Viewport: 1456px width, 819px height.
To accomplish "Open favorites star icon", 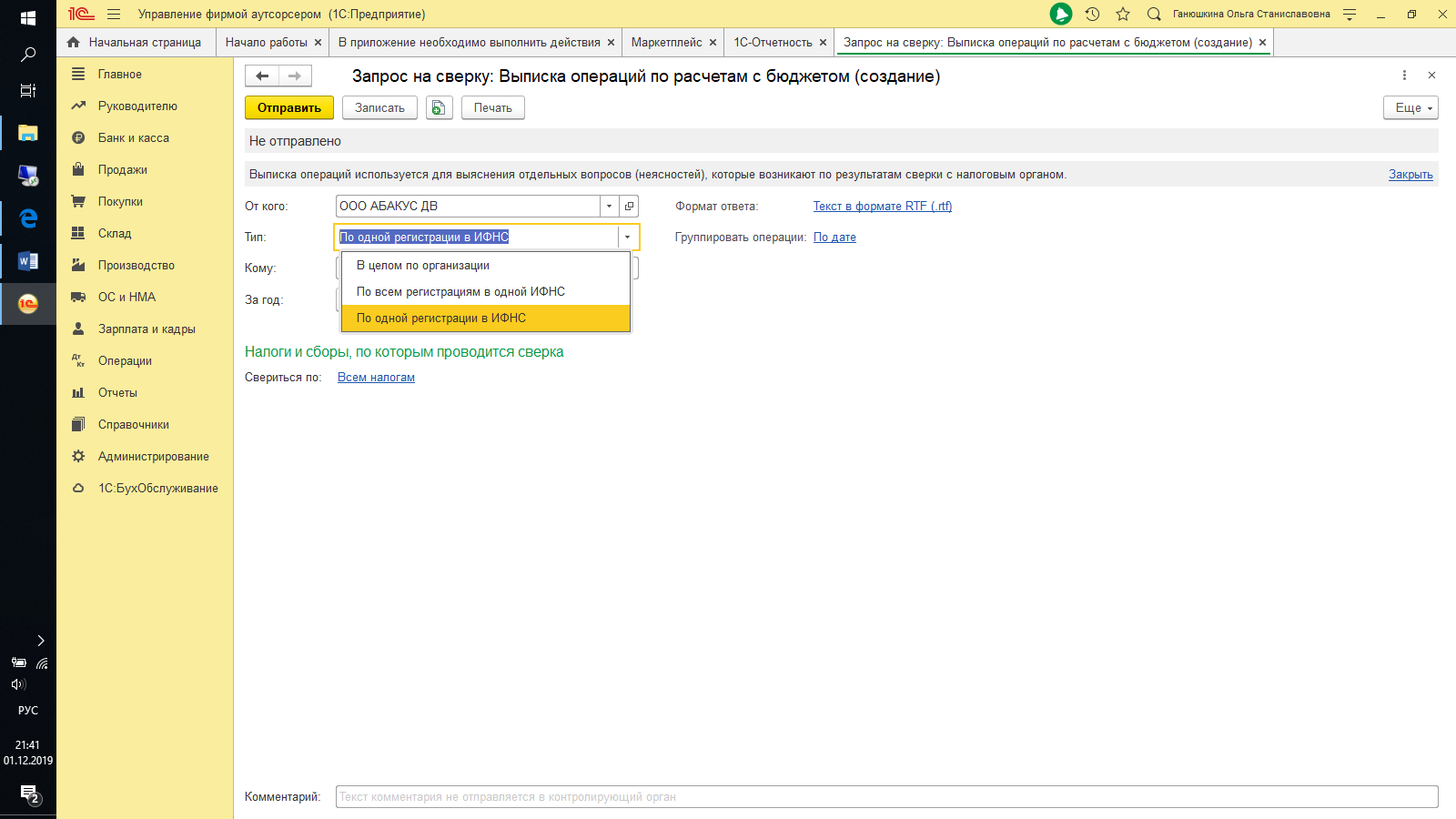I will point(1123,15).
